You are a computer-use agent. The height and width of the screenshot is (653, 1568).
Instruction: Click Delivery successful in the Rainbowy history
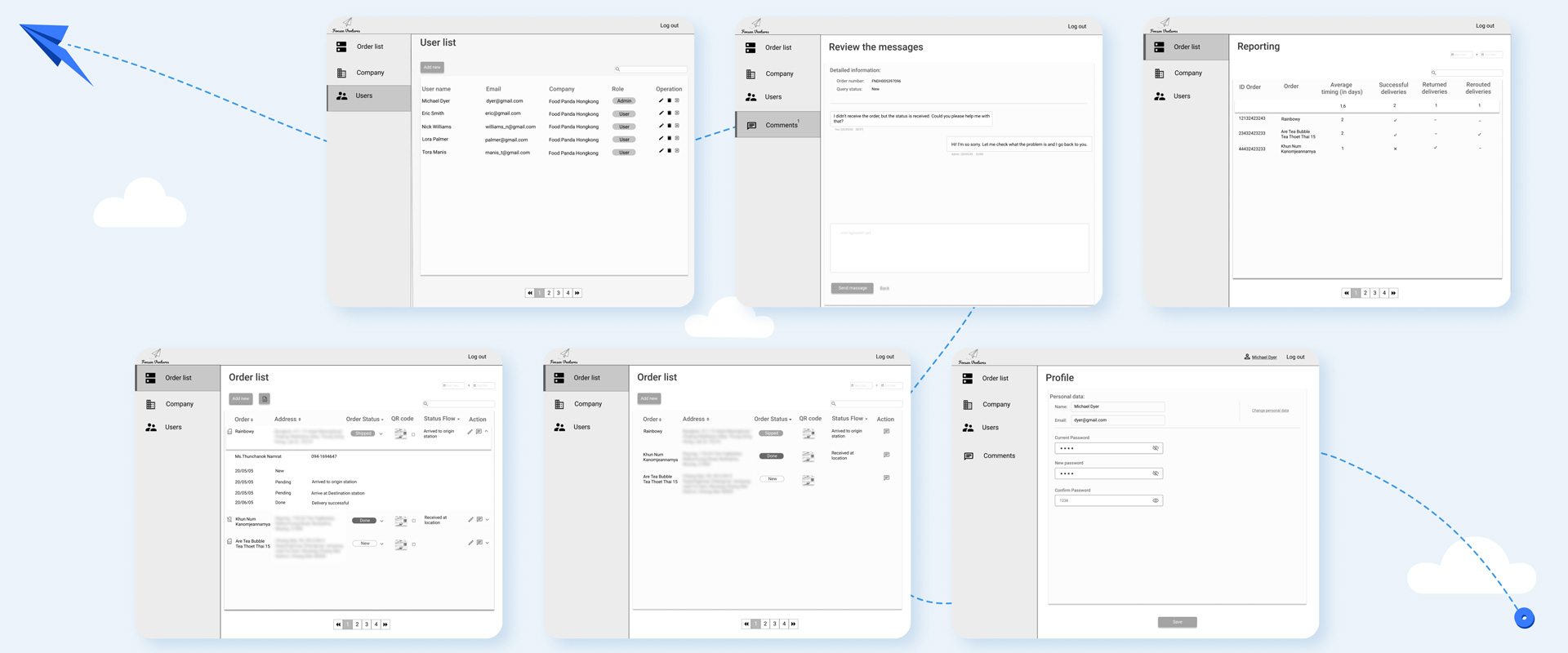click(330, 503)
